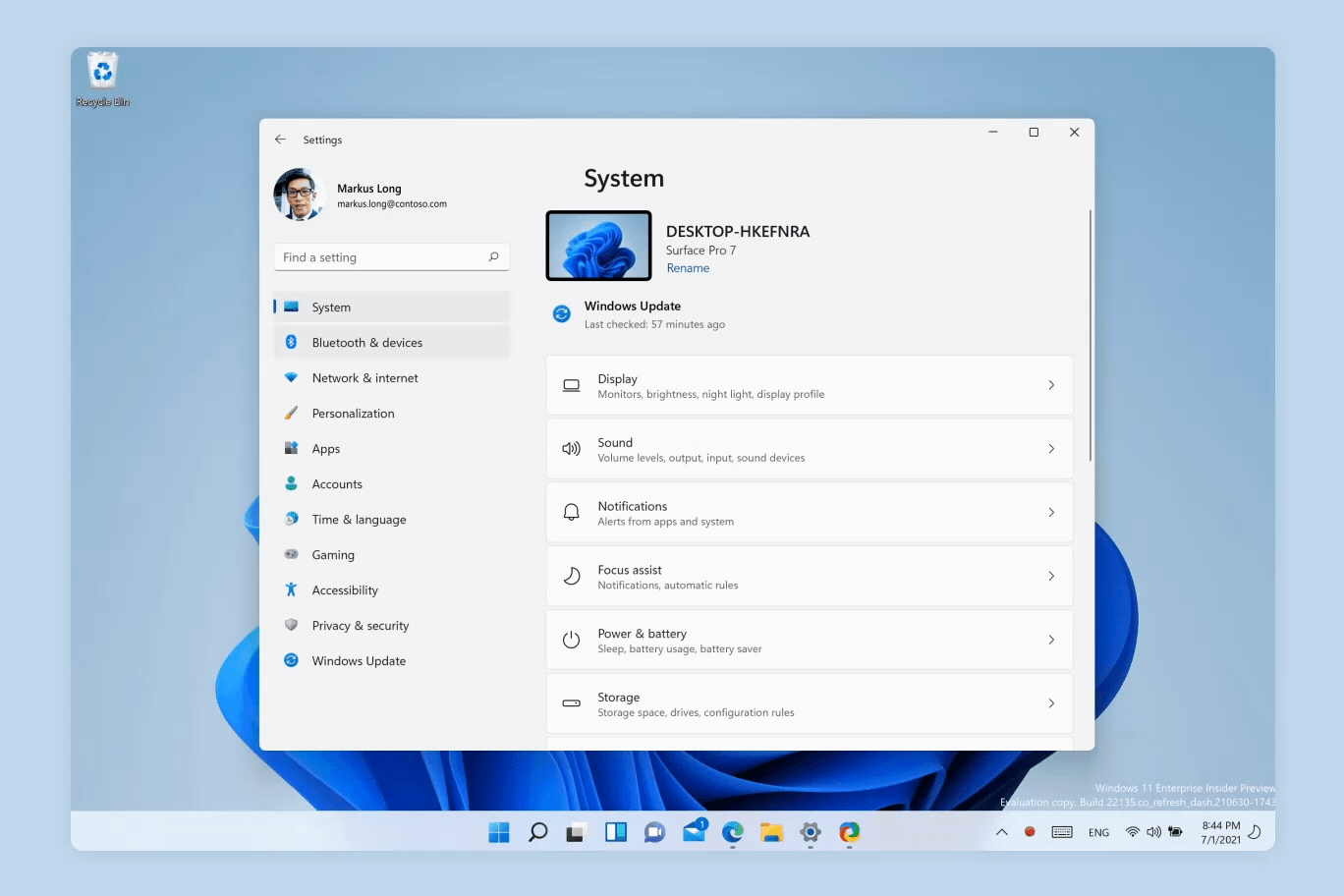Expand the Sound settings row chevron
Viewport: 1344px width, 896px height.
coord(1051,448)
